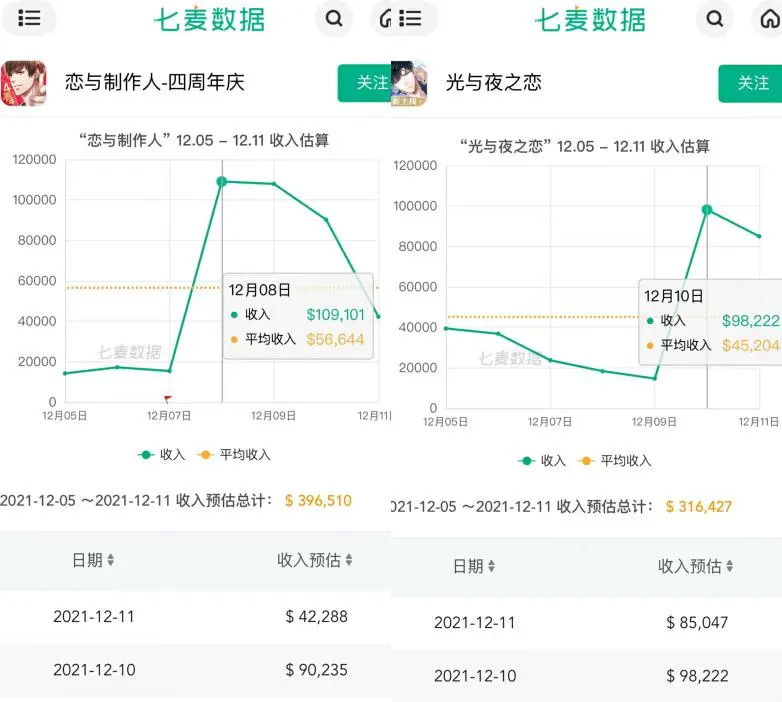
Task: Select chart title “光与夜之恋” 12.05 – 12.11 收入估算
Action: [585, 147]
